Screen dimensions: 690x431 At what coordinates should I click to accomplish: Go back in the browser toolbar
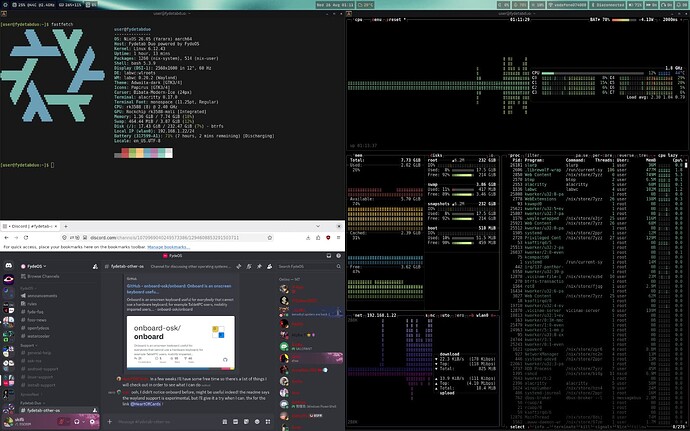(6, 238)
